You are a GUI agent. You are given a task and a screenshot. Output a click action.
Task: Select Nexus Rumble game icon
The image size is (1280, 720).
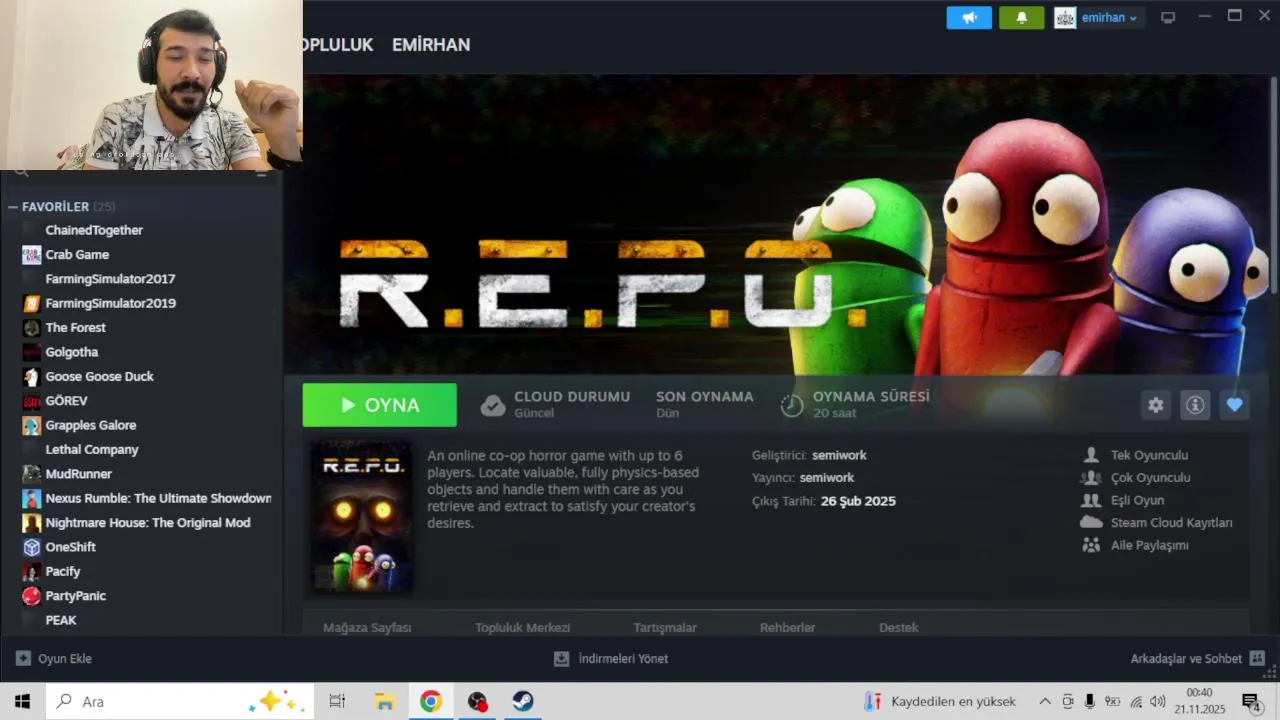(32, 498)
